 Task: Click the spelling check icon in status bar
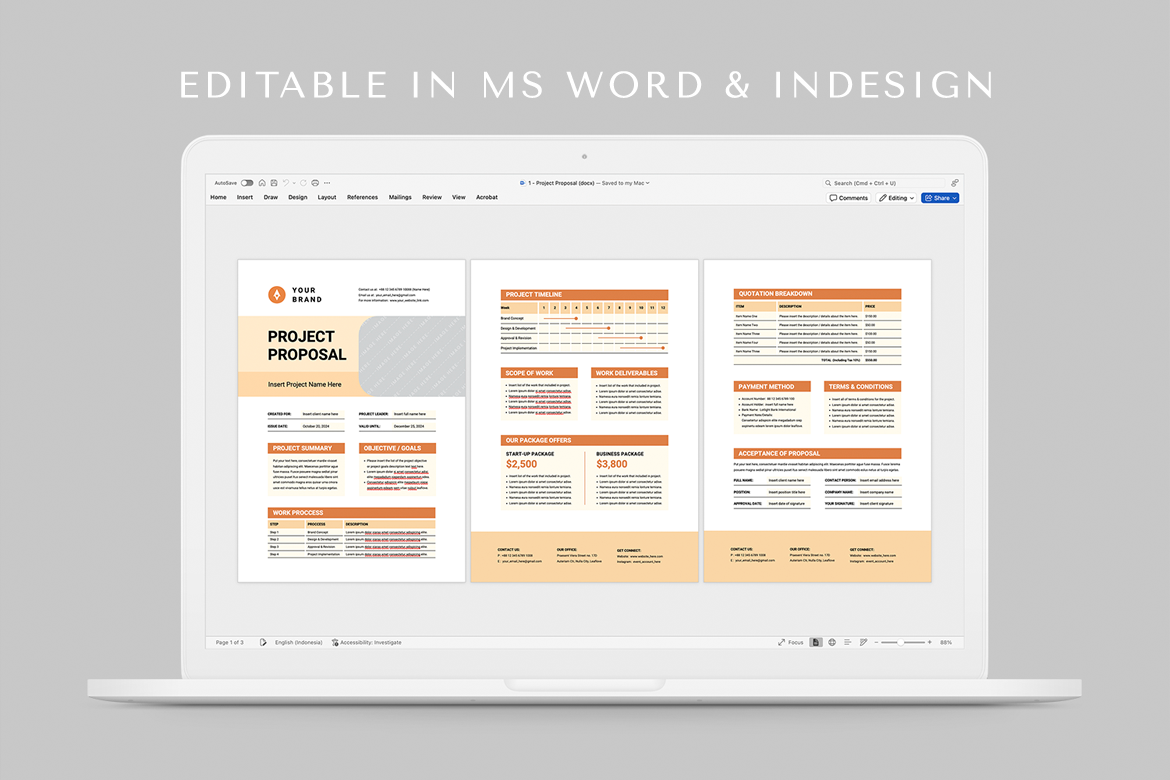point(263,642)
